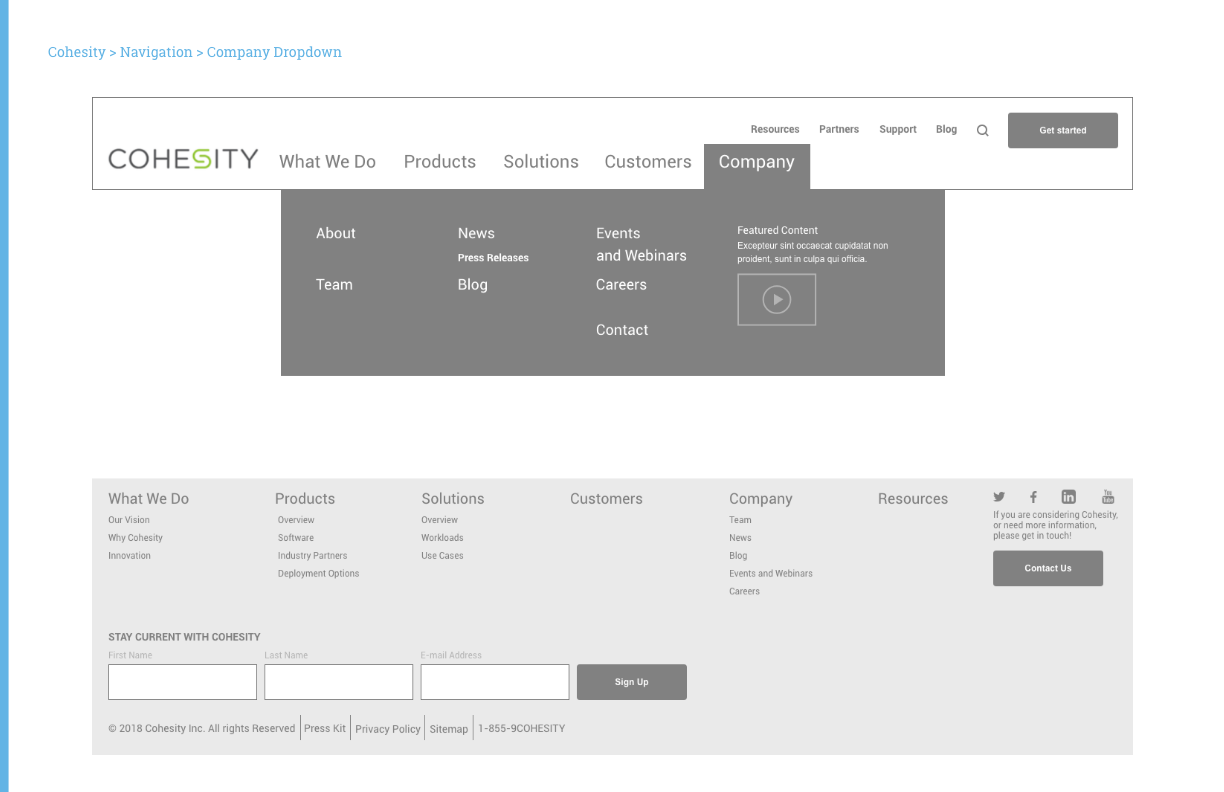The image size is (1224, 792).
Task: Click the Get started button
Action: tap(1063, 130)
